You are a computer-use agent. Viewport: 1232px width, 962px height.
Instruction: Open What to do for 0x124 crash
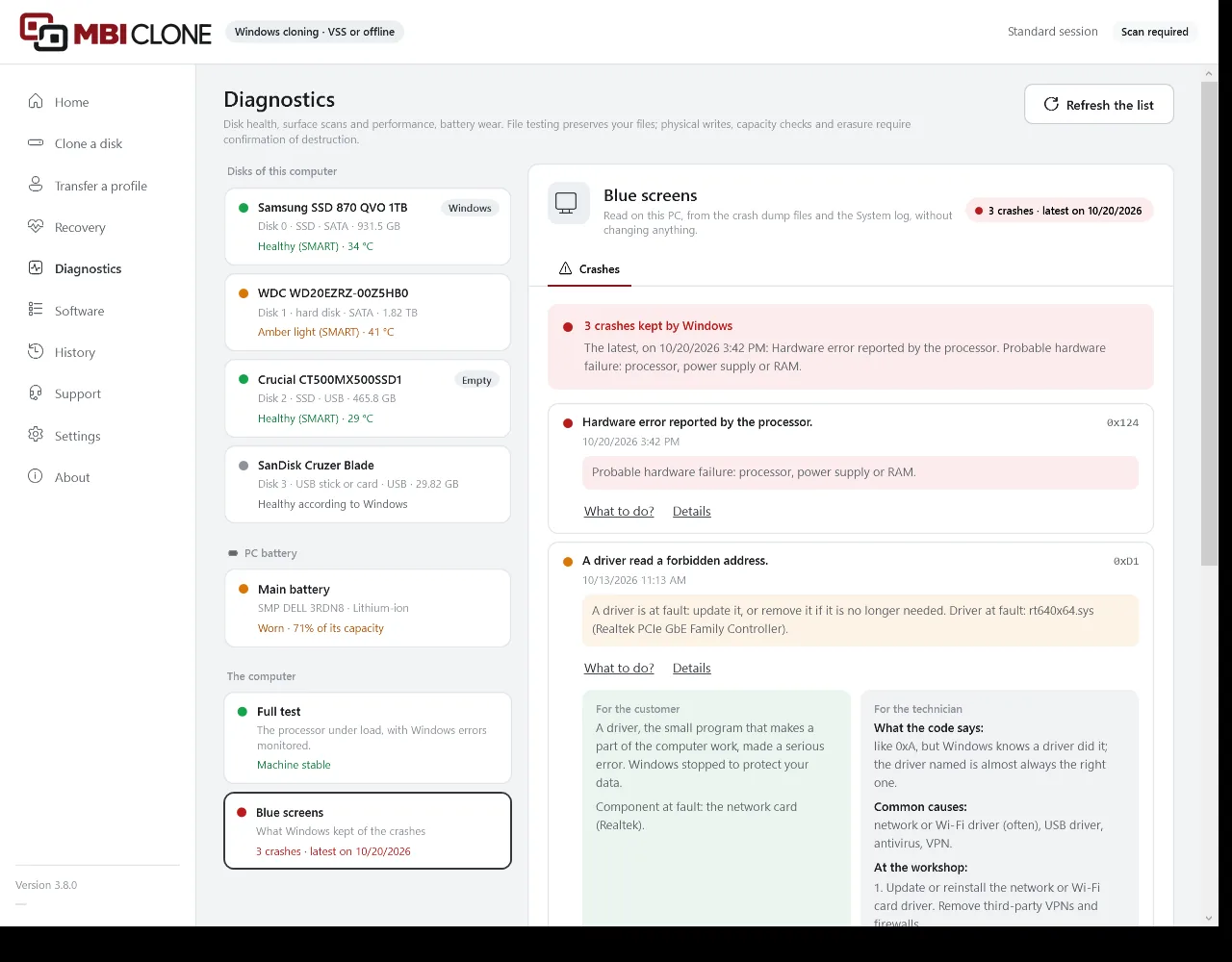[x=619, y=512]
